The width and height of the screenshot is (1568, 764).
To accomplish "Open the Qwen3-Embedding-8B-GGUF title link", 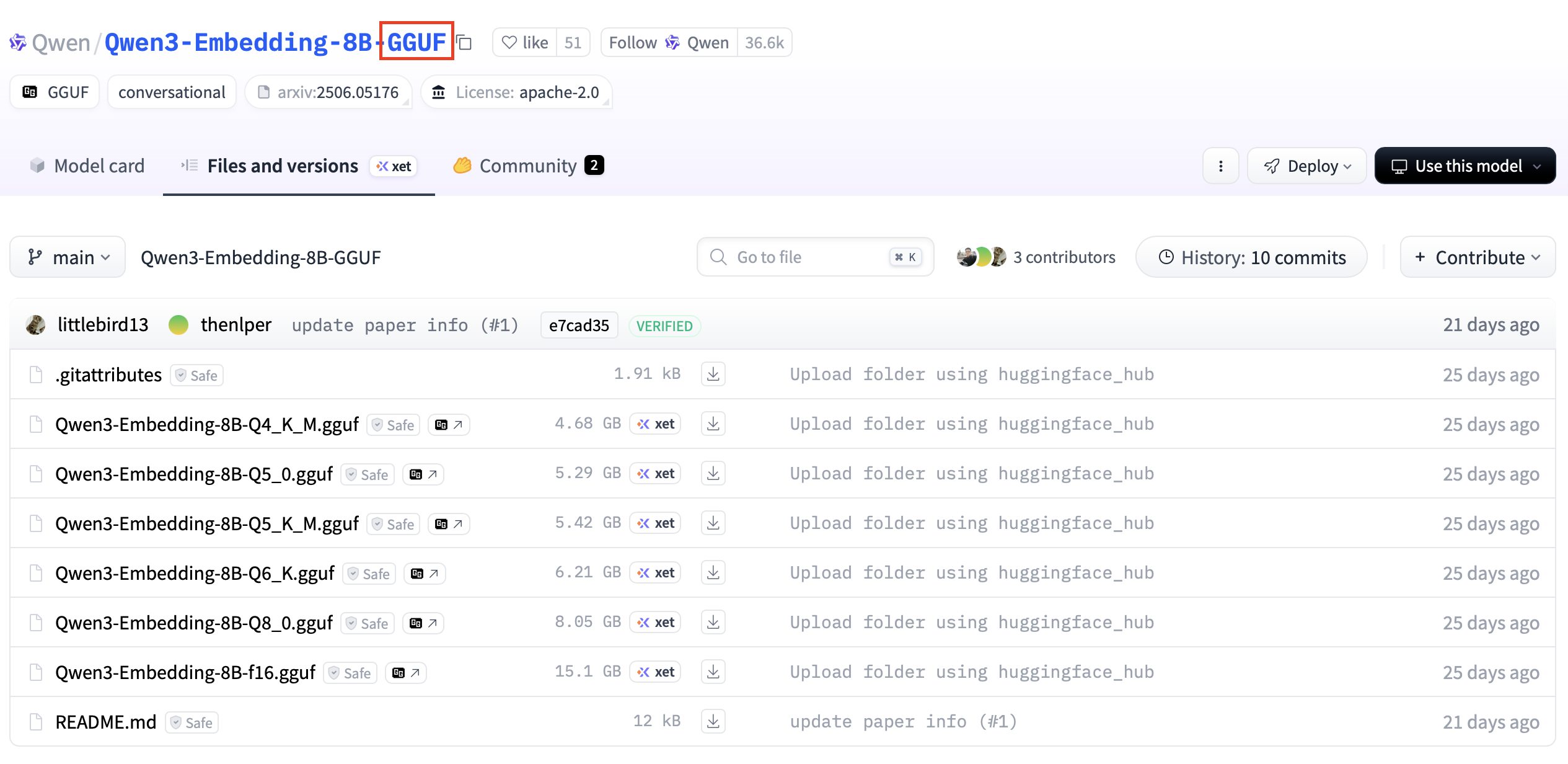I will pos(275,42).
